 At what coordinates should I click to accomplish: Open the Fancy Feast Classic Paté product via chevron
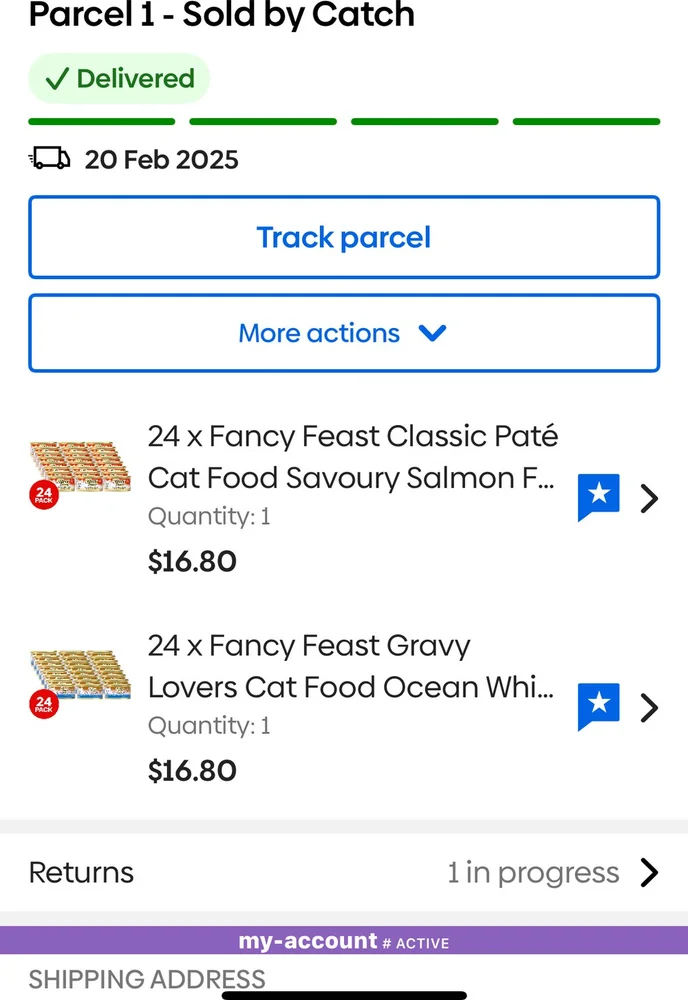click(650, 498)
